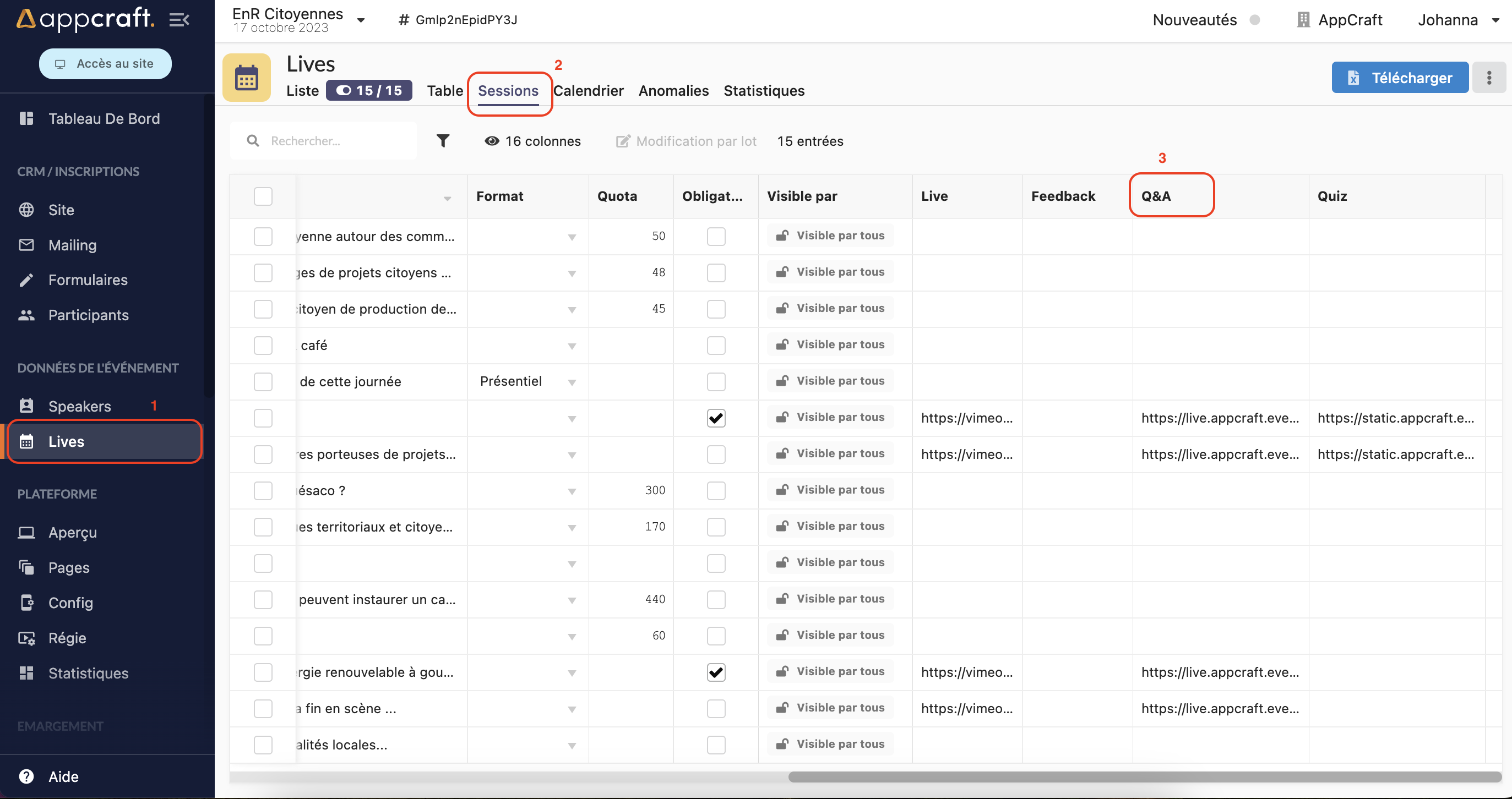Go to Mailing section
The height and width of the screenshot is (799, 1512).
tap(72, 245)
